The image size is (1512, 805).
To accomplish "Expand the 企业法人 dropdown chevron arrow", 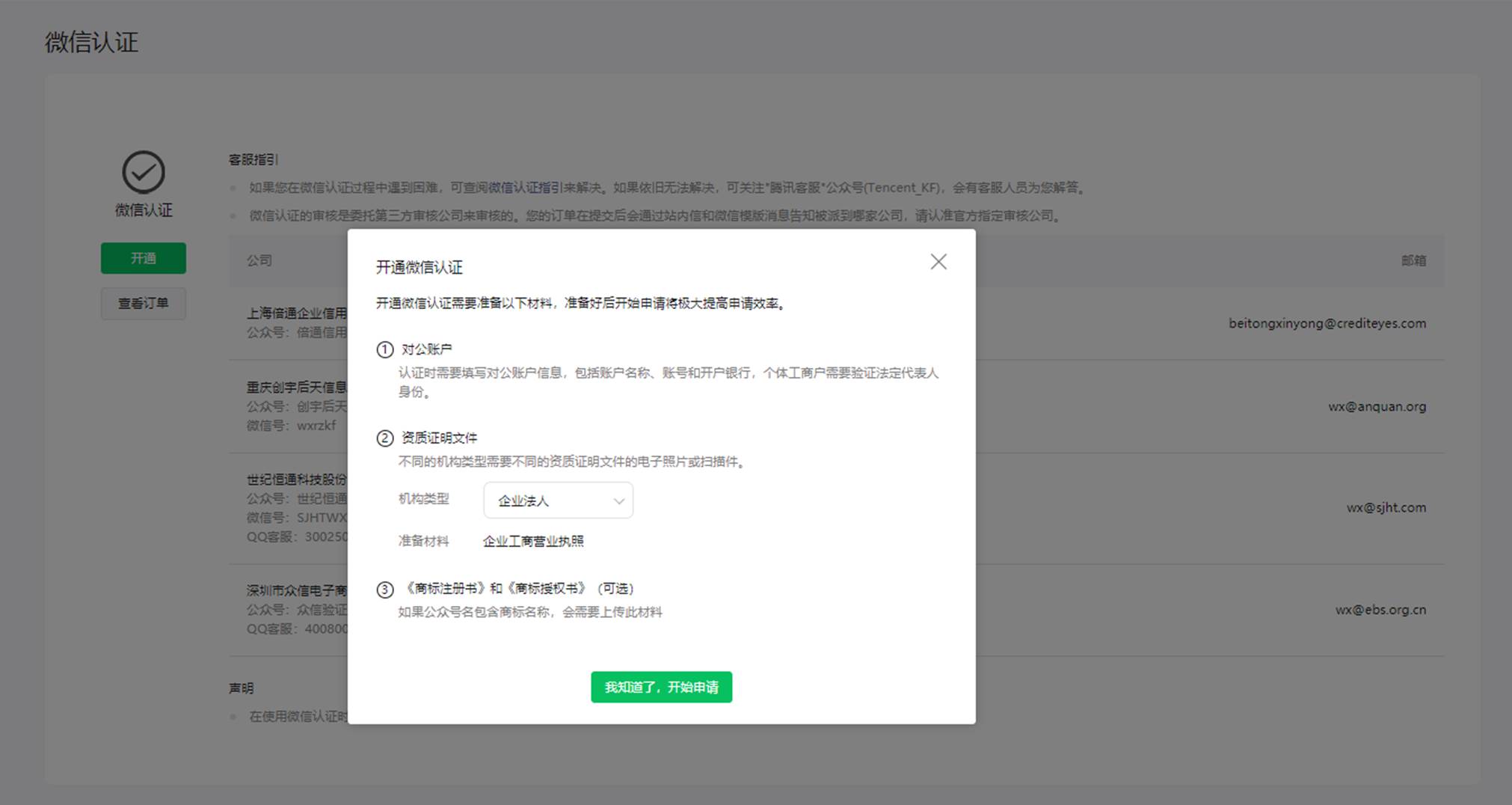I will click(618, 501).
